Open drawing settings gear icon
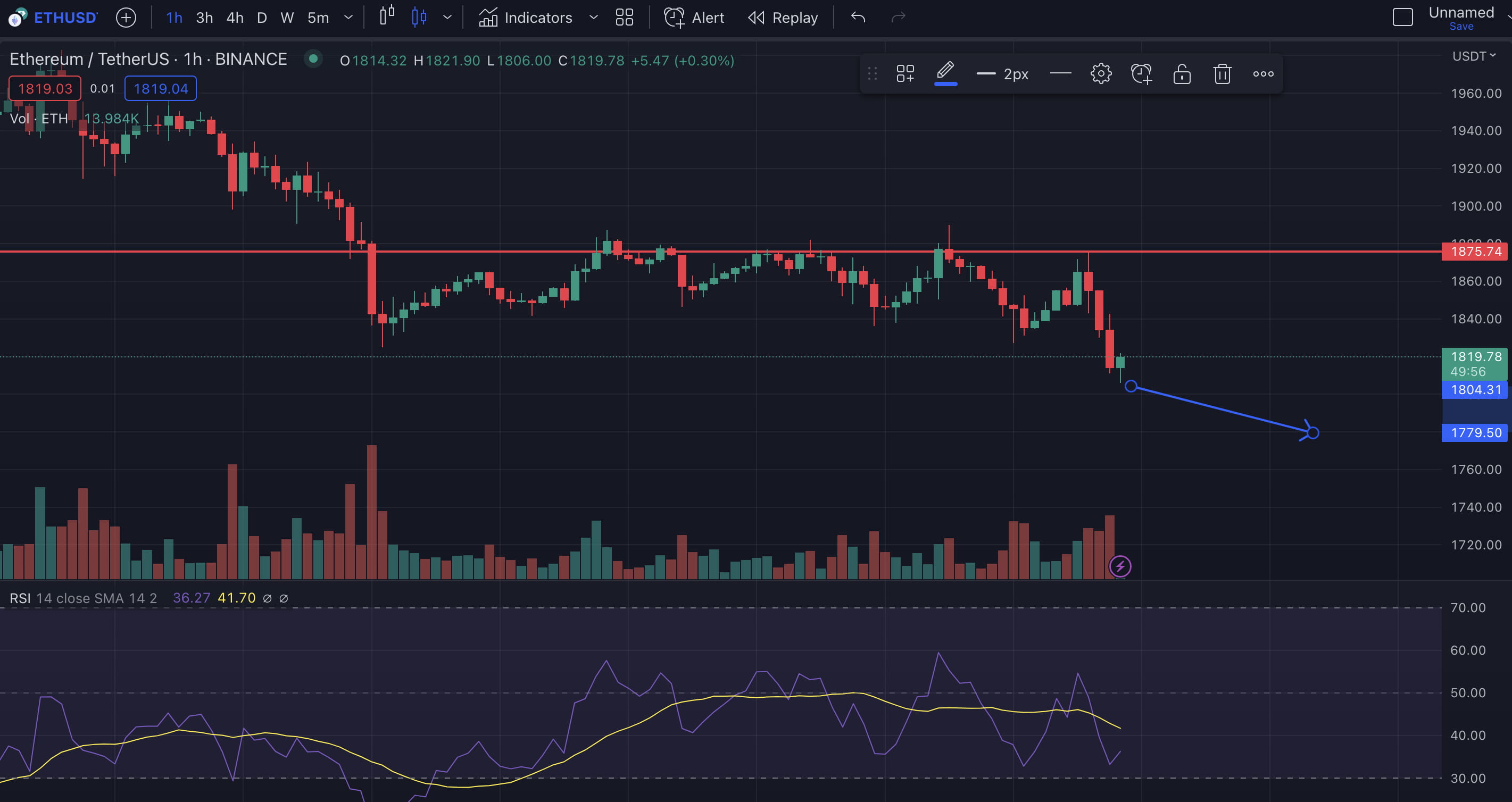The width and height of the screenshot is (1512, 802). [x=1101, y=74]
